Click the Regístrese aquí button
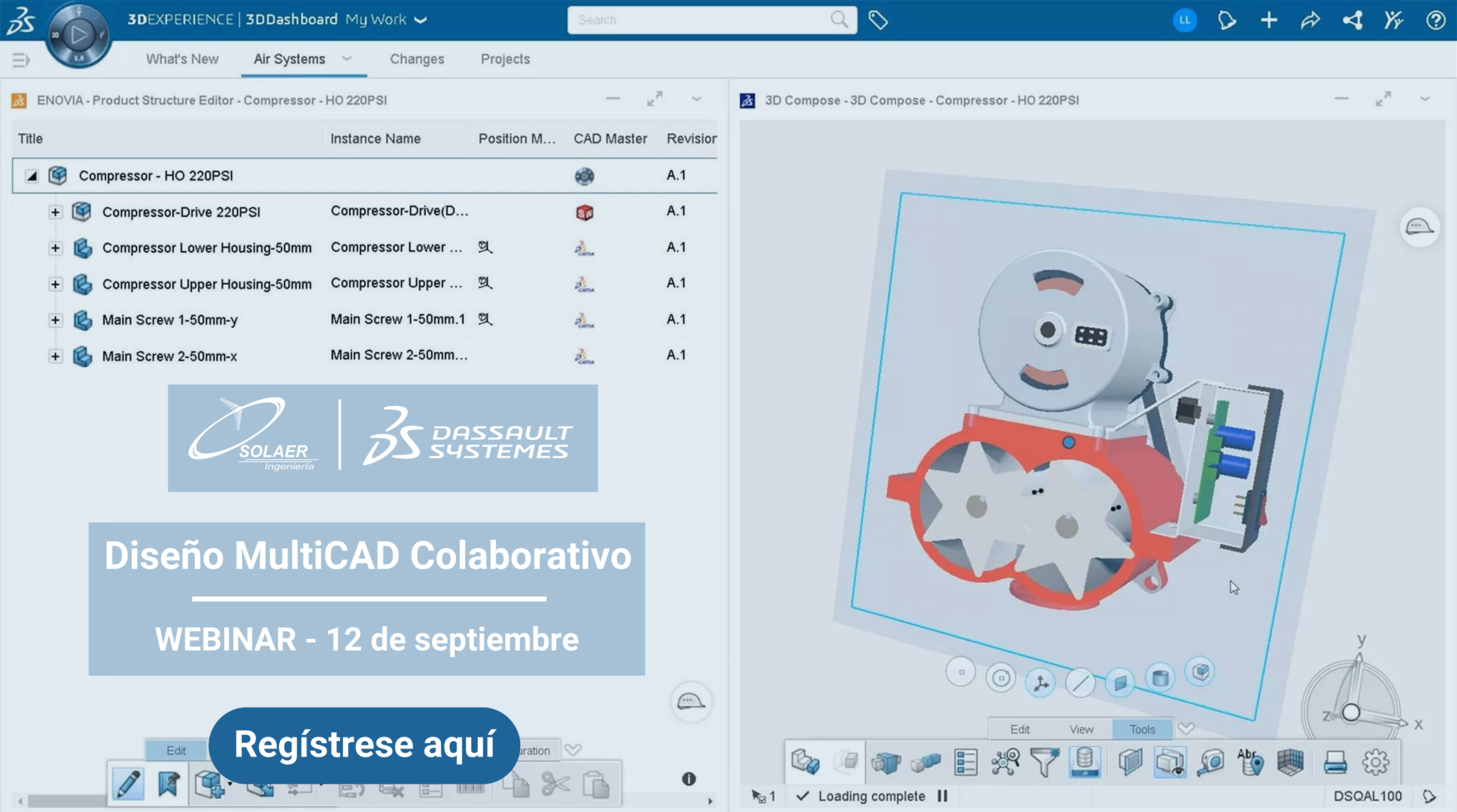 (364, 746)
